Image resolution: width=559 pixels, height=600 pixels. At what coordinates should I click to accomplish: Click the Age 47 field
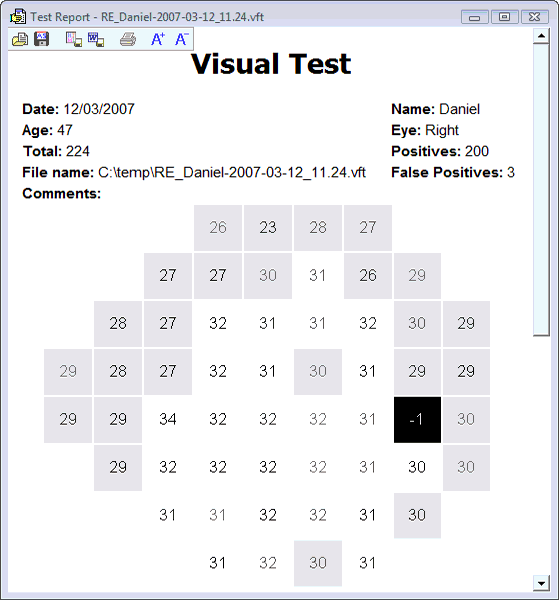(47, 130)
